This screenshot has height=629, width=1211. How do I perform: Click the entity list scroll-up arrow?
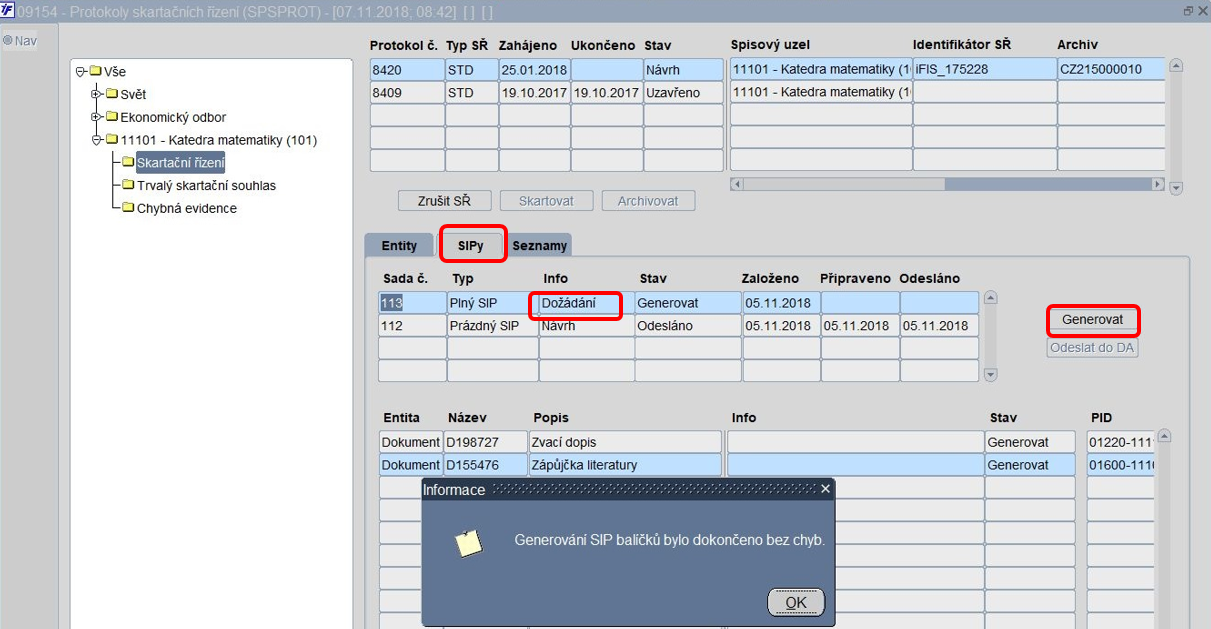[x=1163, y=437]
